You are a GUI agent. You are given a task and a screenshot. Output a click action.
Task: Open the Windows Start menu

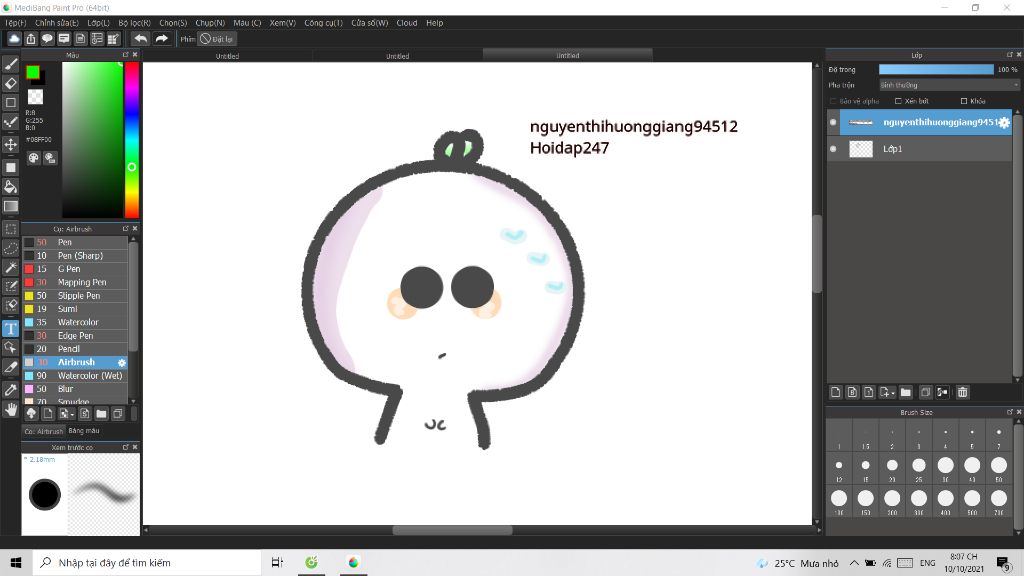click(x=16, y=562)
